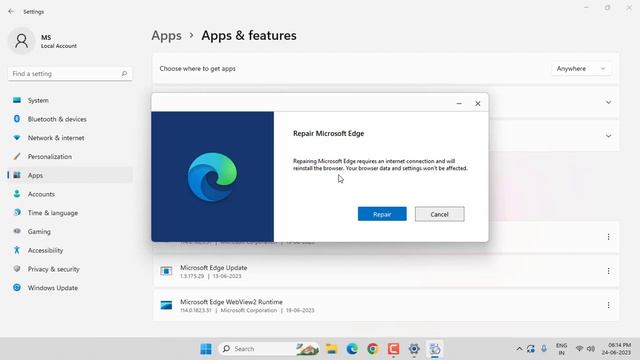Open Privacy & security settings

click(70, 269)
